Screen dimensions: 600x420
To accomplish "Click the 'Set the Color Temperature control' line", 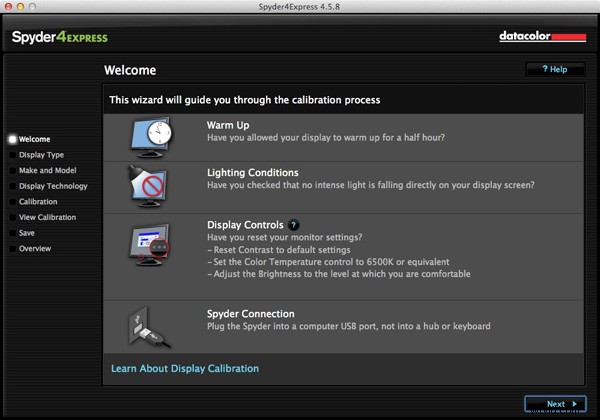I will tap(328, 262).
